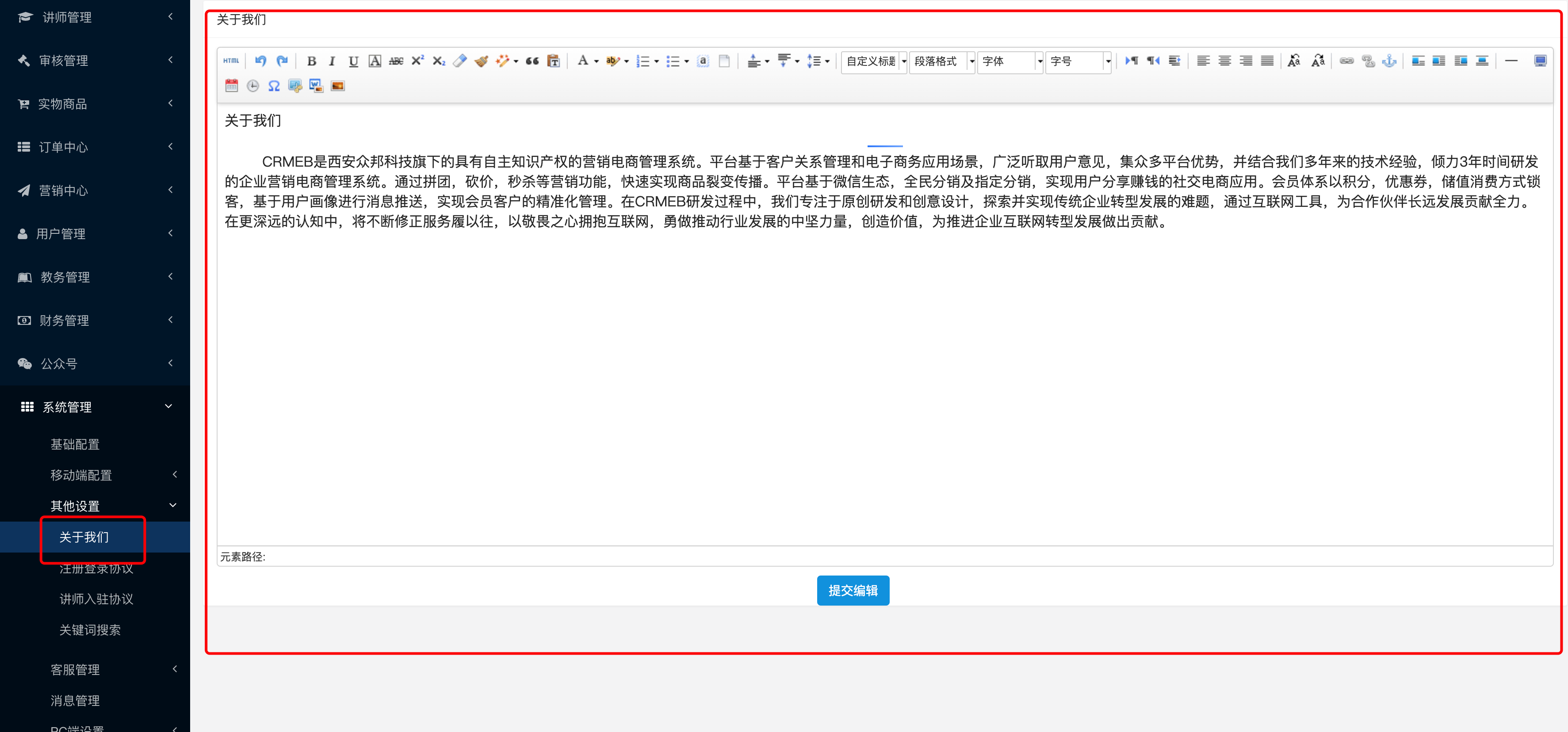The image size is (1568, 732).
Task: Toggle subscript formatting
Action: (x=439, y=61)
